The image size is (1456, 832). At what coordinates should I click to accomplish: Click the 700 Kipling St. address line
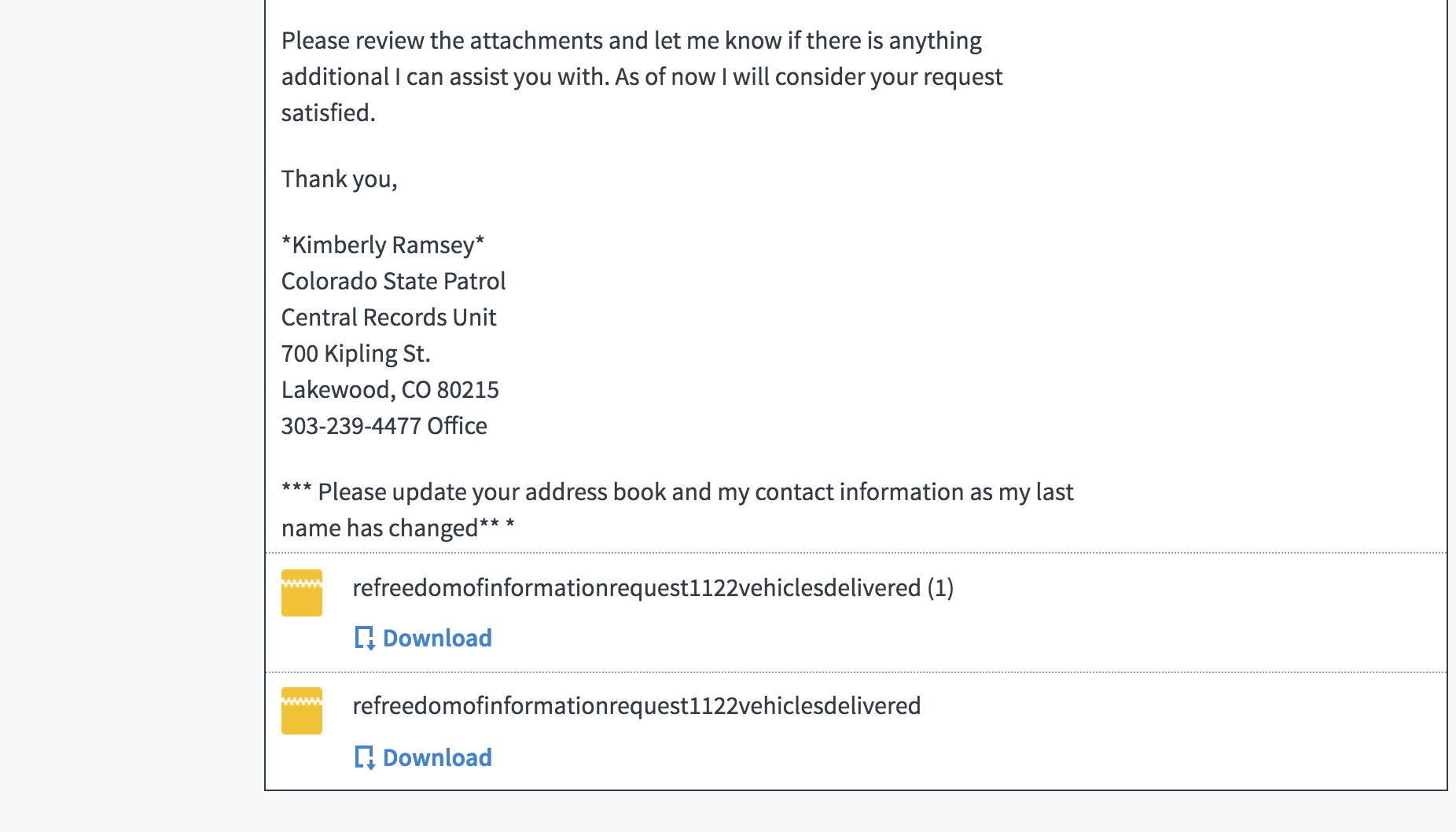[356, 354]
